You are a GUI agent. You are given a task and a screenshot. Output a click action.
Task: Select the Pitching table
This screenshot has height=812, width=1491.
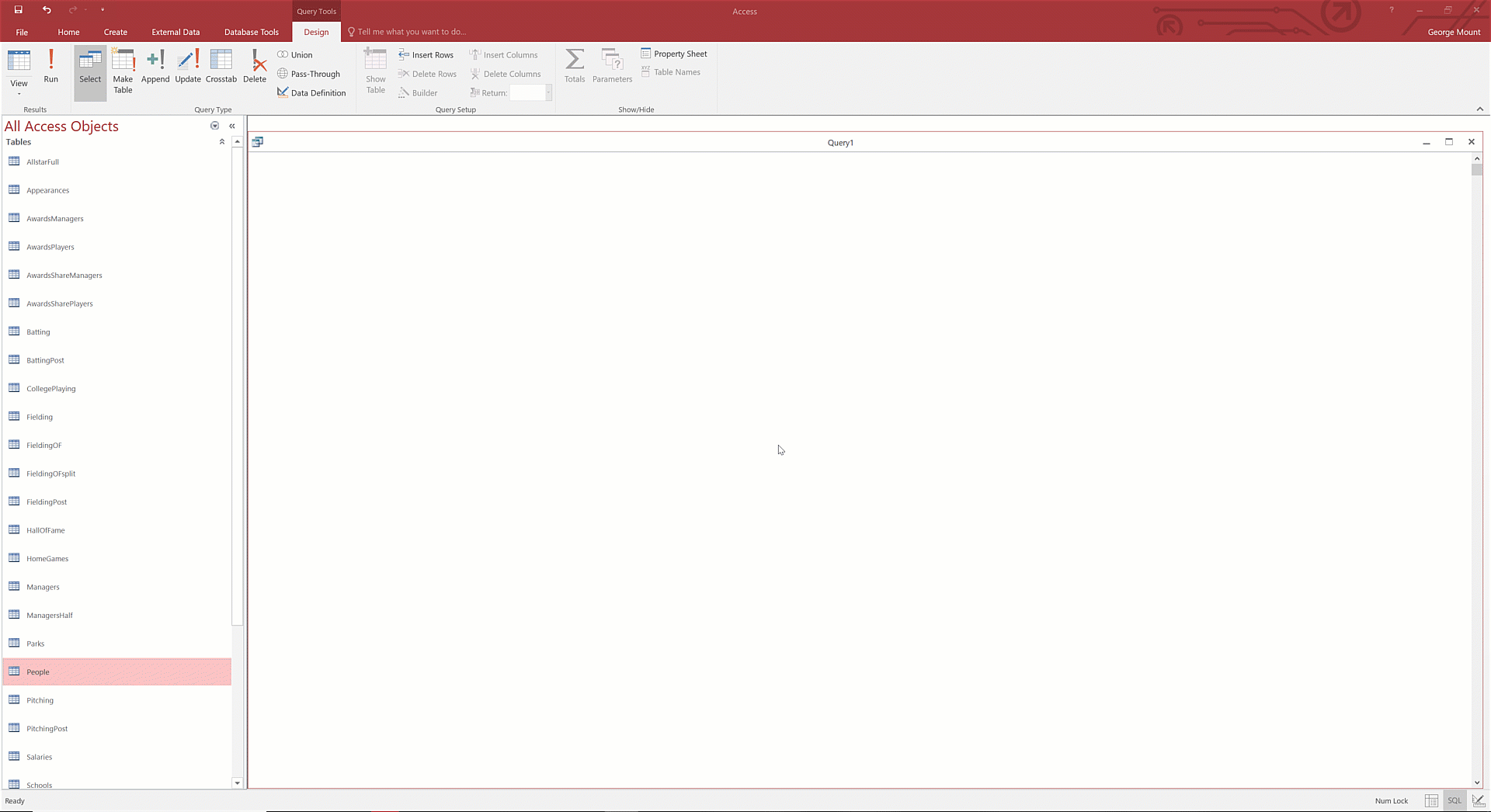117,700
